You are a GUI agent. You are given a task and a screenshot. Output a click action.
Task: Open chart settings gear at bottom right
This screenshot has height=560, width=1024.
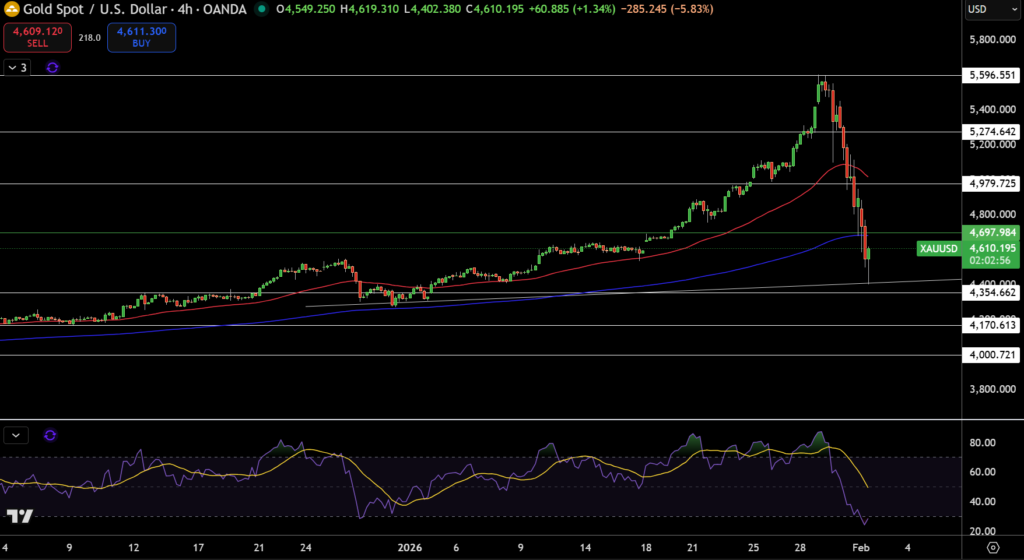[992, 547]
